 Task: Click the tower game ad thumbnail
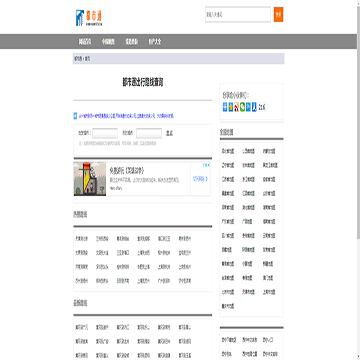coord(90,179)
